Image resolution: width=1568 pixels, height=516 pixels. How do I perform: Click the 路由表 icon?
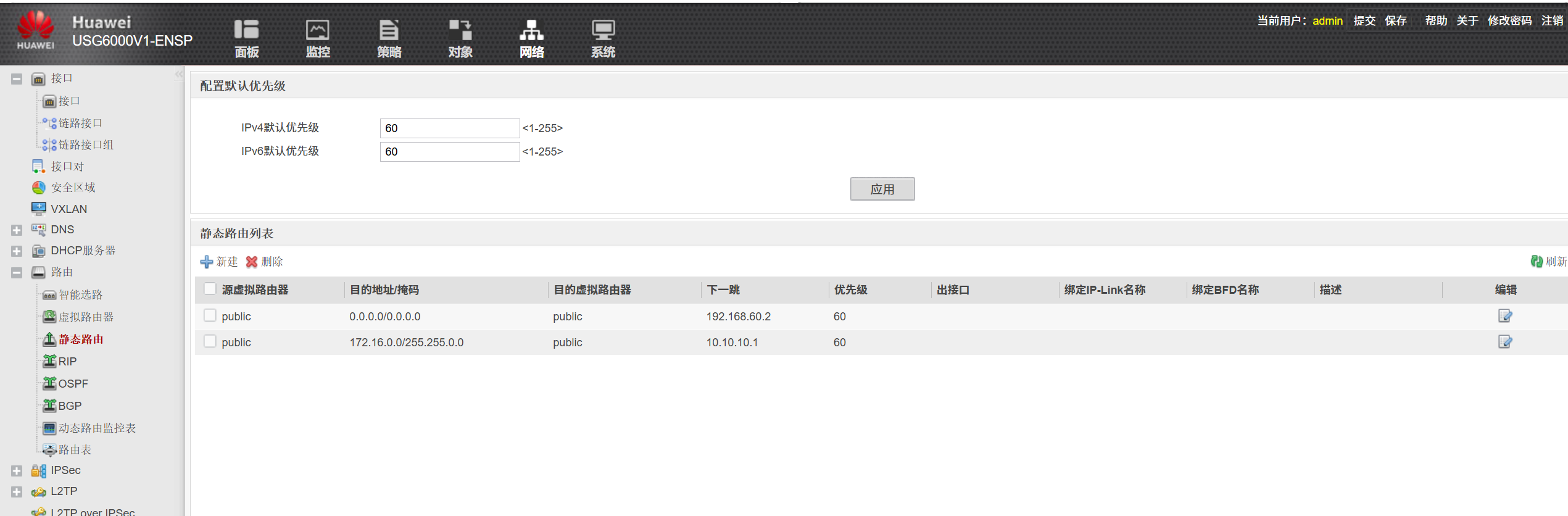[49, 449]
